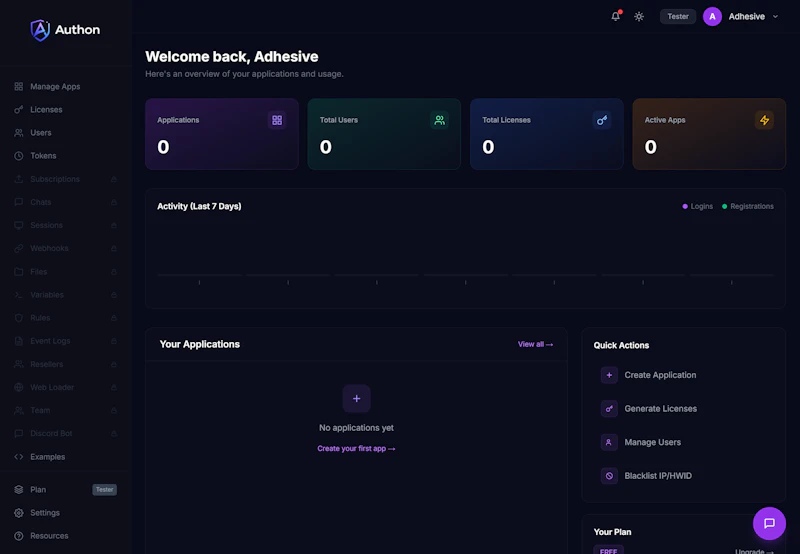This screenshot has height=554, width=800.
Task: Click Total Licenses card key icon
Action: point(602,120)
